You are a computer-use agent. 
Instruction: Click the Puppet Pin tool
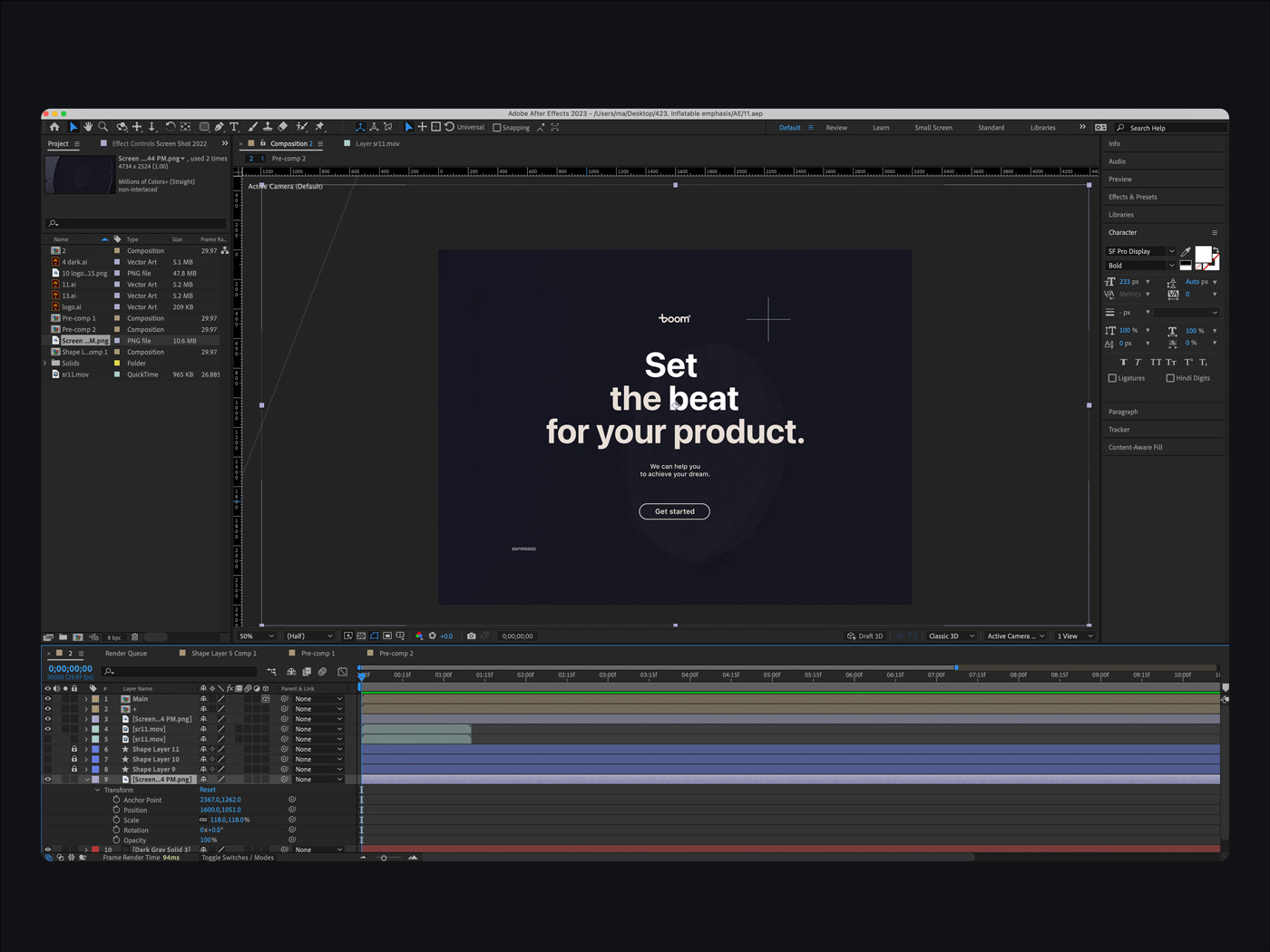[319, 127]
